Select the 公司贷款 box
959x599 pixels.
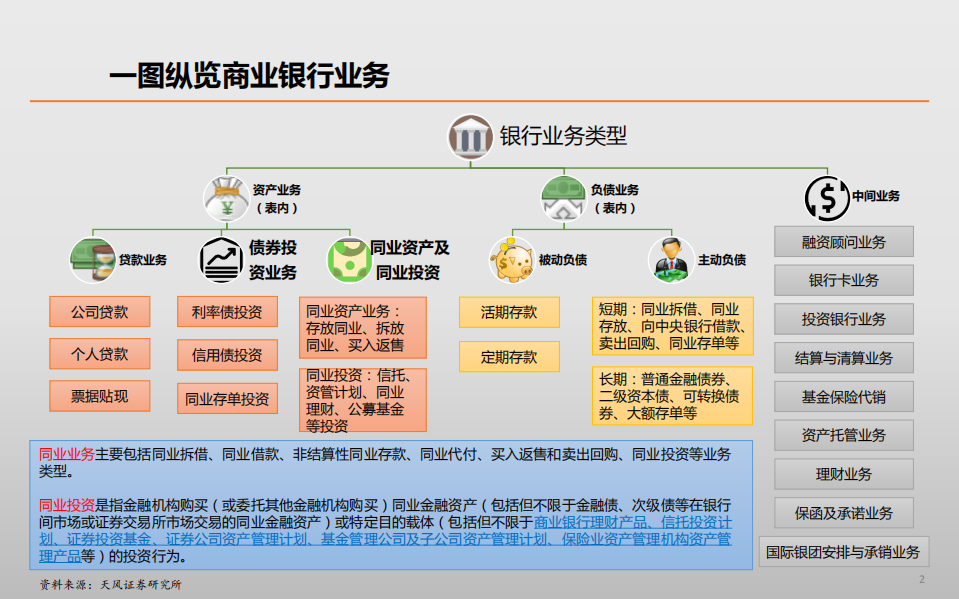100,311
